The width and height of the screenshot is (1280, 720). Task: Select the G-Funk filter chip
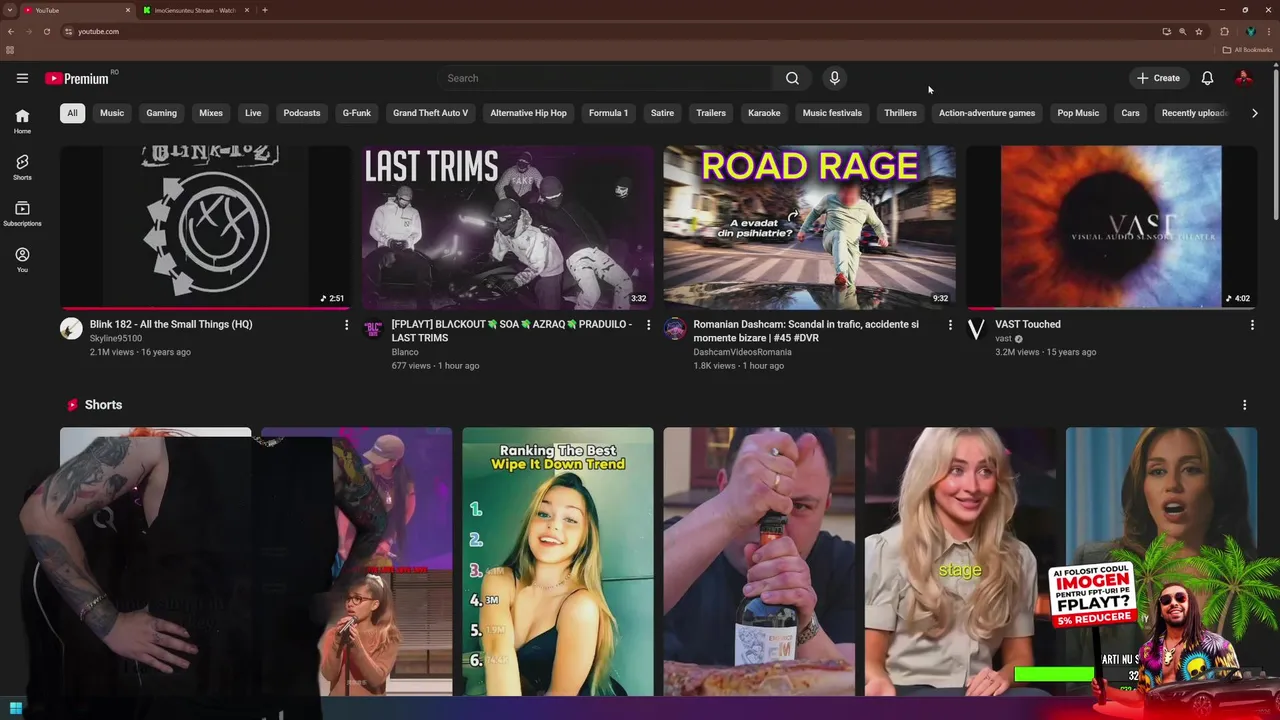point(357,113)
